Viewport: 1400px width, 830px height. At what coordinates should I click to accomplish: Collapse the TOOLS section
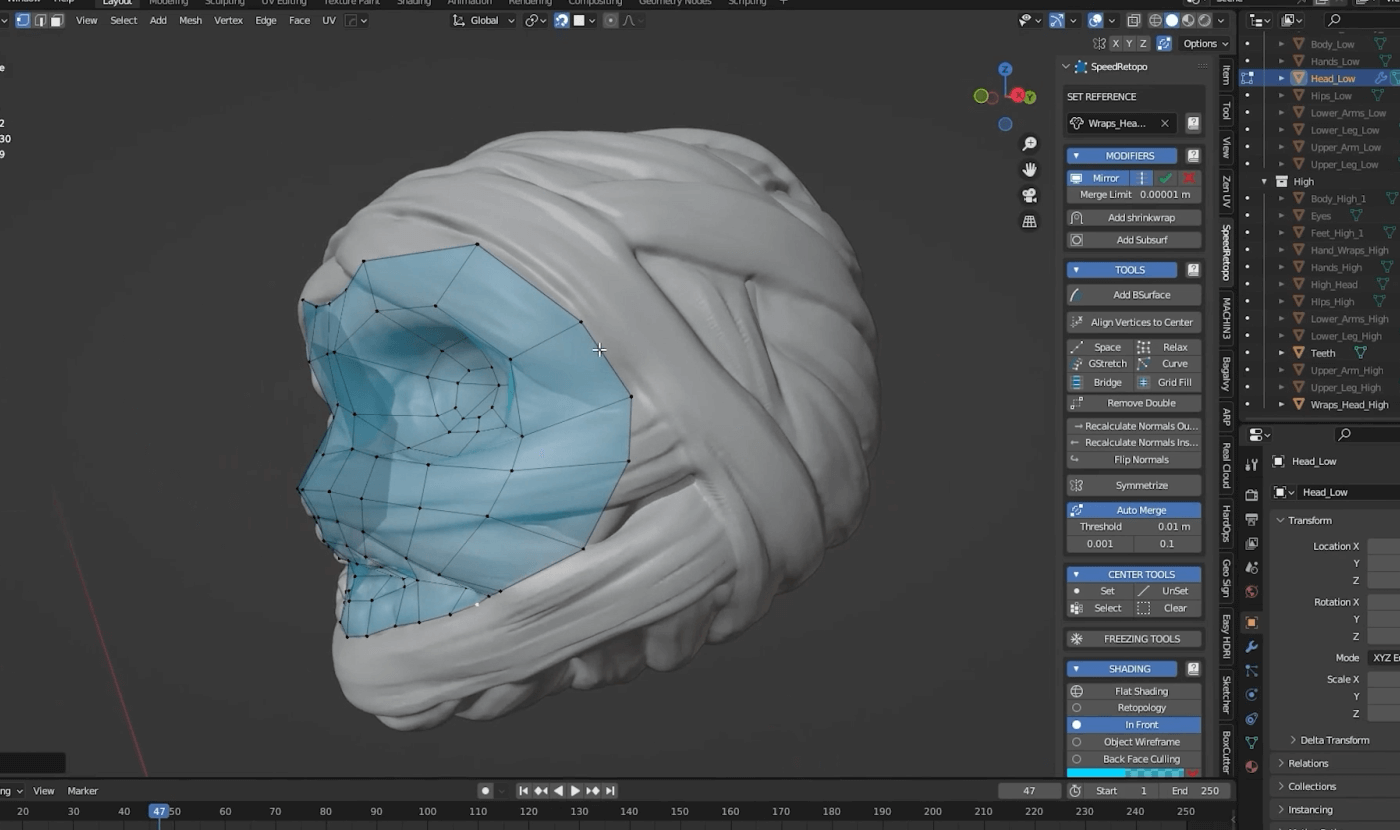tap(1076, 270)
